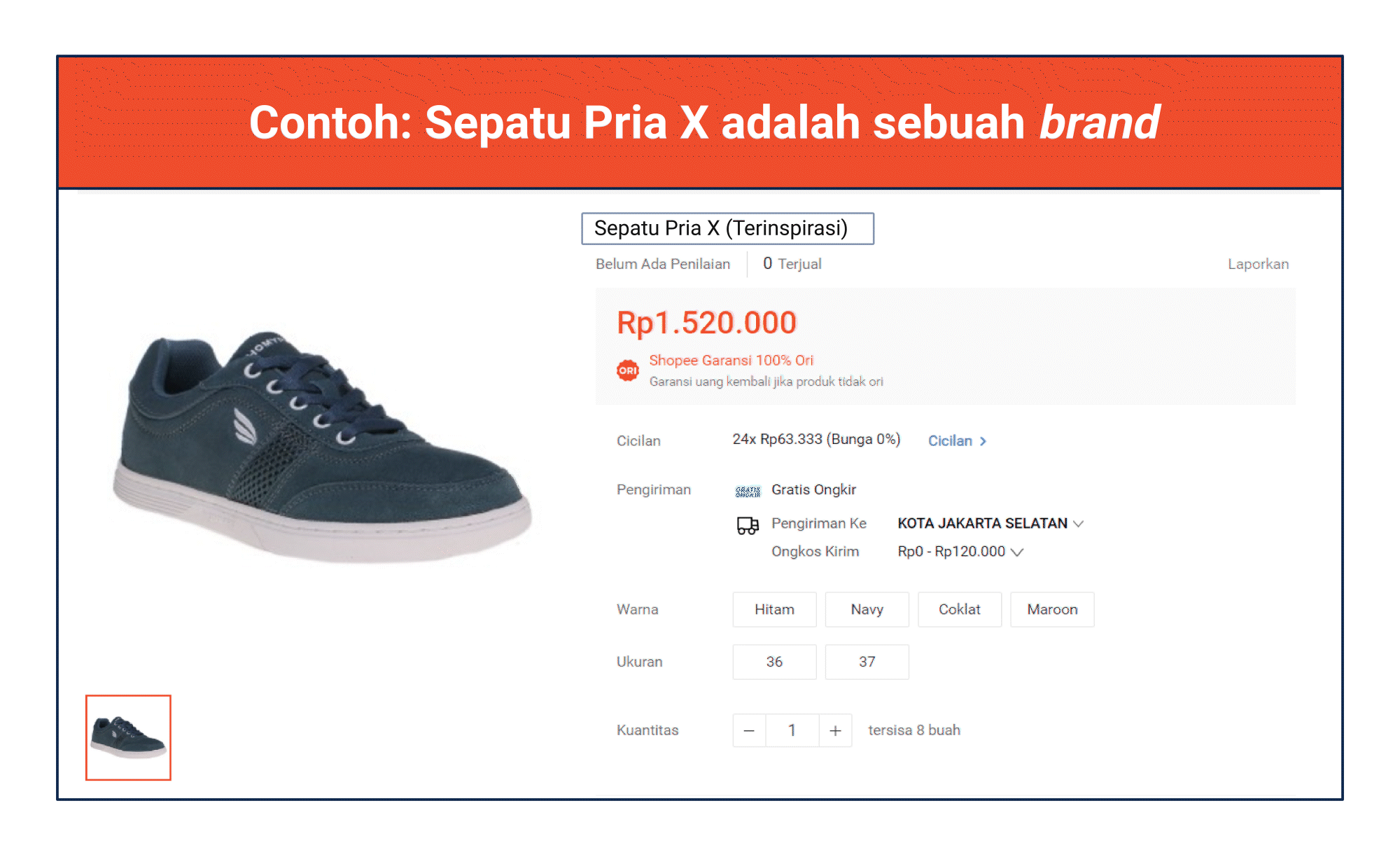Click the Shopee Garansi 100% Ori text

(x=731, y=361)
